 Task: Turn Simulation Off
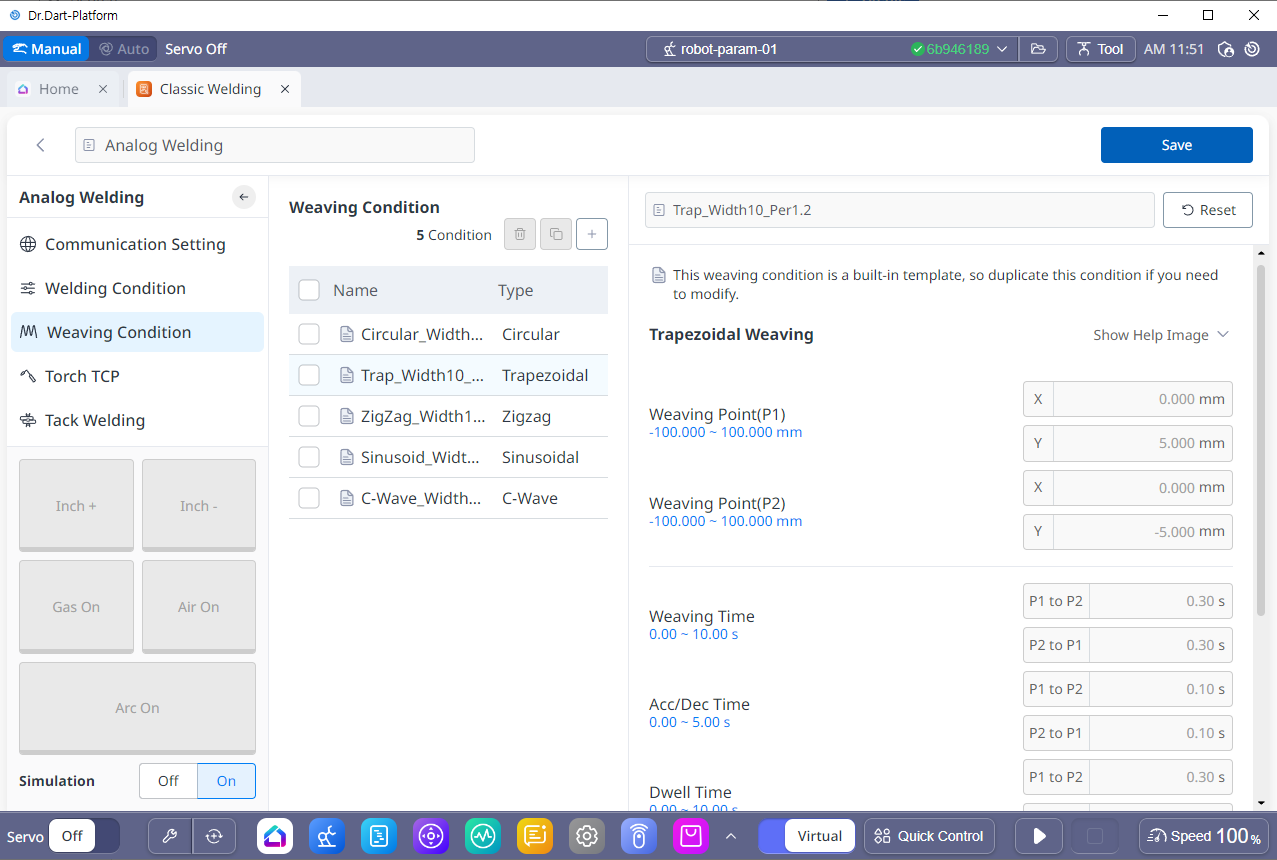tap(168, 781)
